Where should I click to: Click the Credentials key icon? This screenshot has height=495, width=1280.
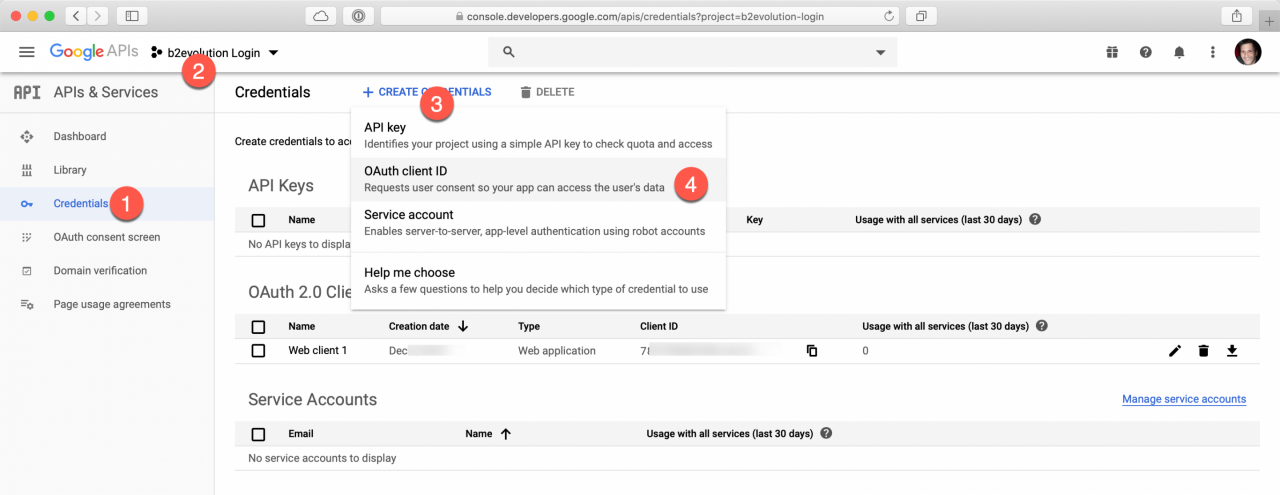point(27,204)
